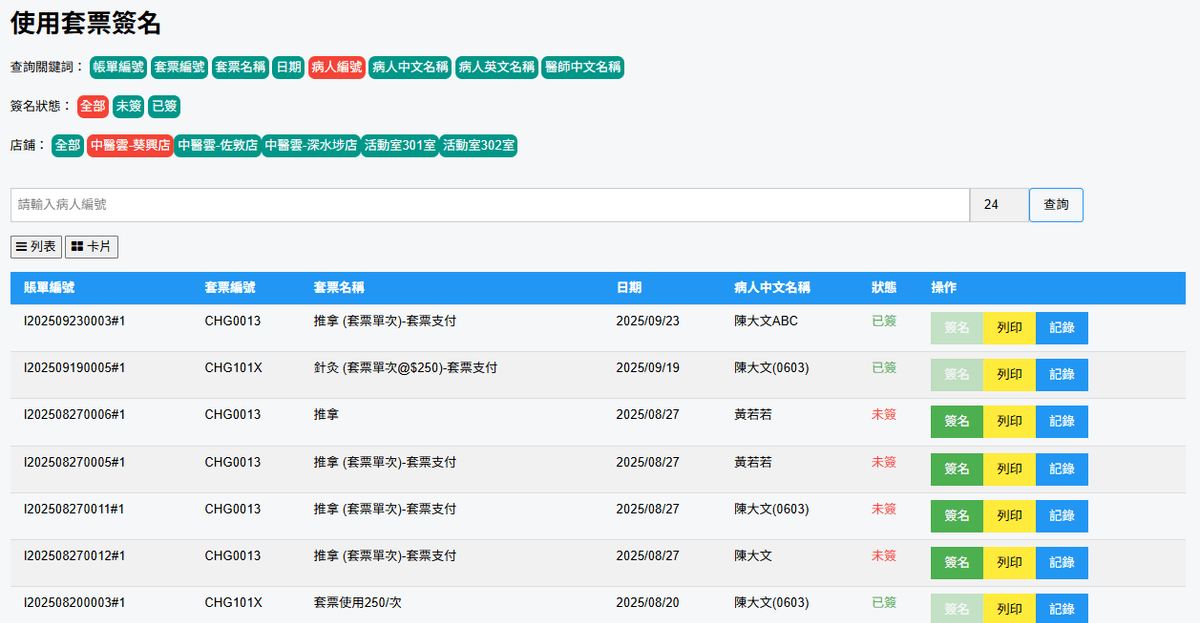The width and height of the screenshot is (1200, 623).
Task: Click the page size field showing 24
Action: [997, 205]
